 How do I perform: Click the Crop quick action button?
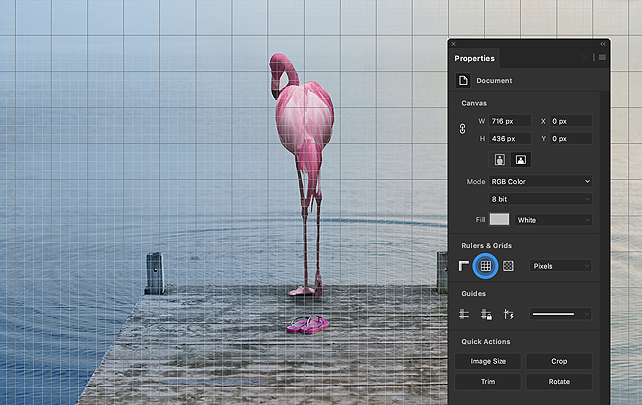coord(559,361)
